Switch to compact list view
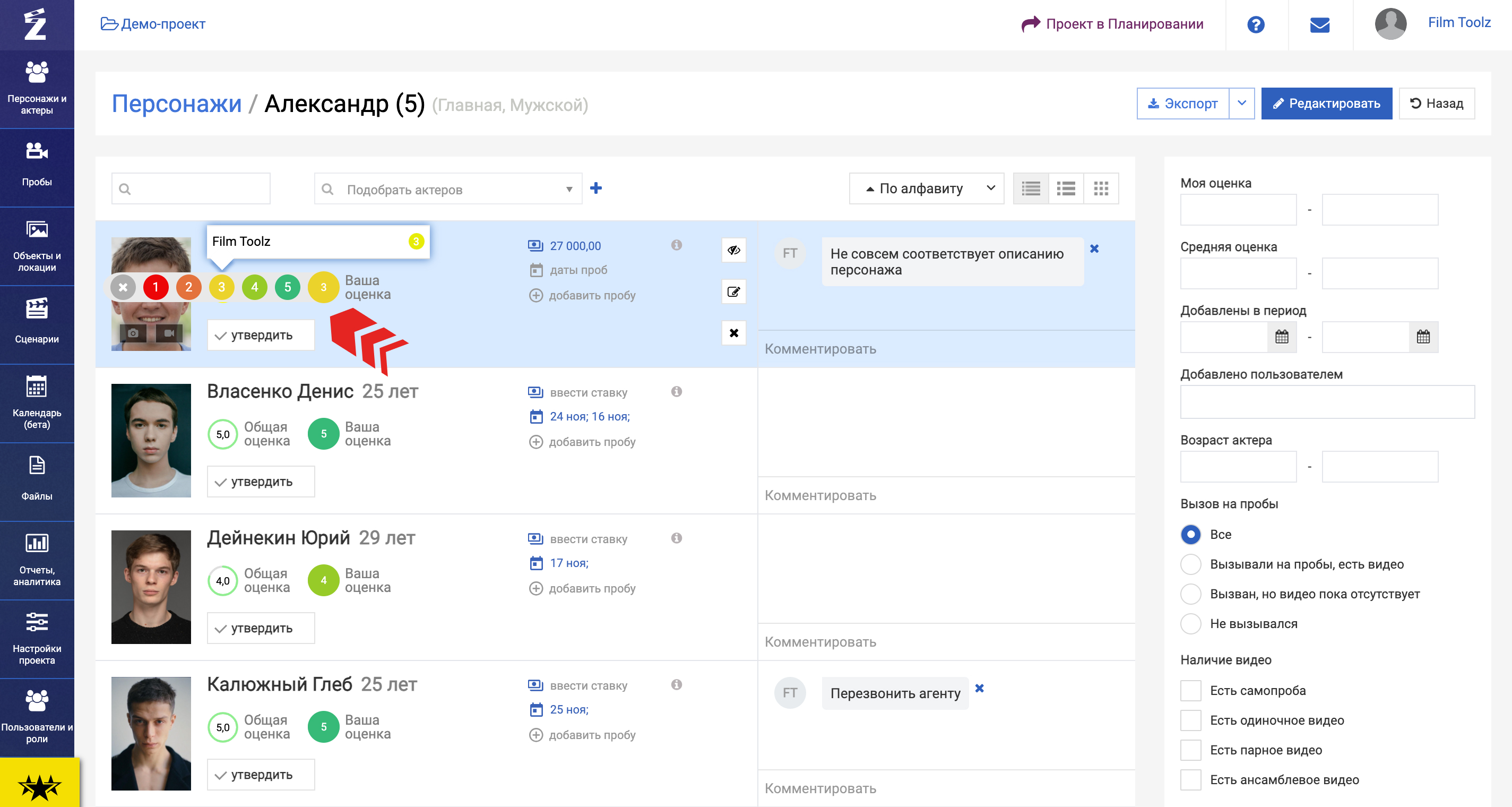1512x807 pixels. pos(1031,188)
